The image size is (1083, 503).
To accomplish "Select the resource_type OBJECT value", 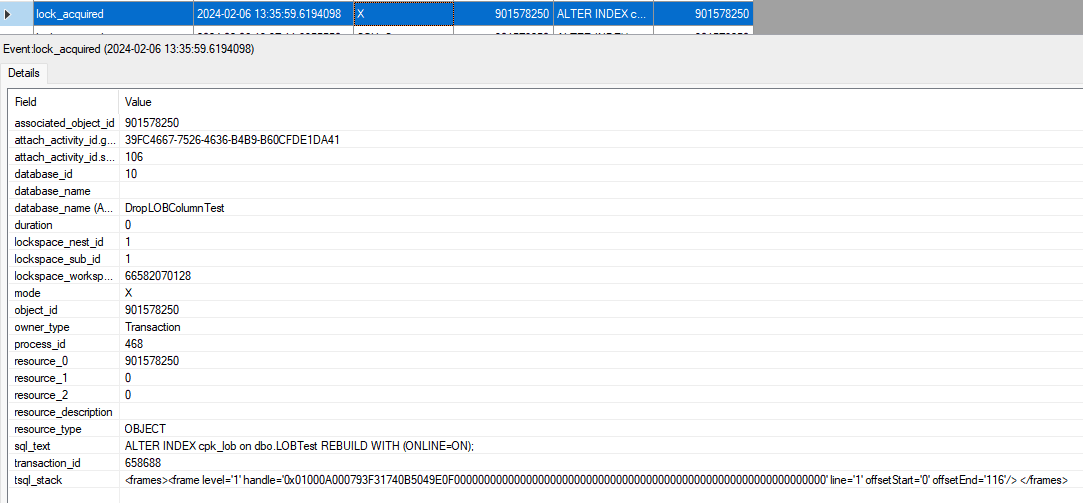I will coord(146,429).
